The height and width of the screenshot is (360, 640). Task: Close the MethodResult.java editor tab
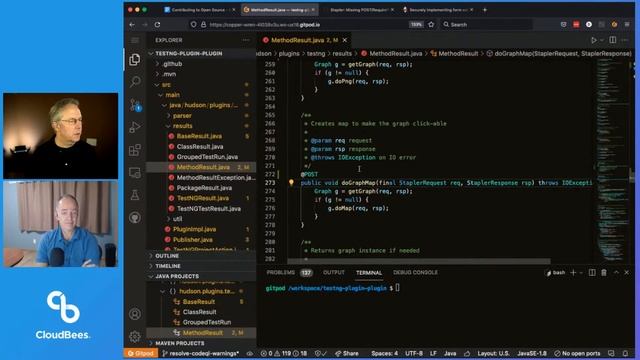pyautogui.click(x=345, y=40)
